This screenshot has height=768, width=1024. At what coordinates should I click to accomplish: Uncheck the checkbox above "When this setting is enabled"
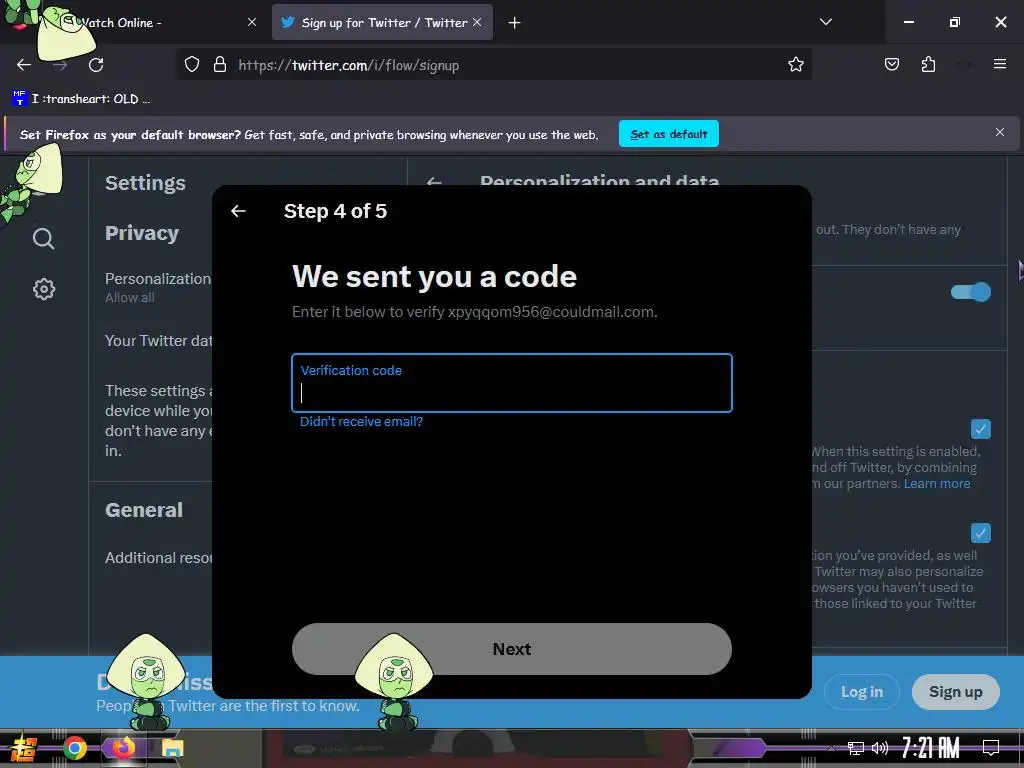tap(980, 429)
